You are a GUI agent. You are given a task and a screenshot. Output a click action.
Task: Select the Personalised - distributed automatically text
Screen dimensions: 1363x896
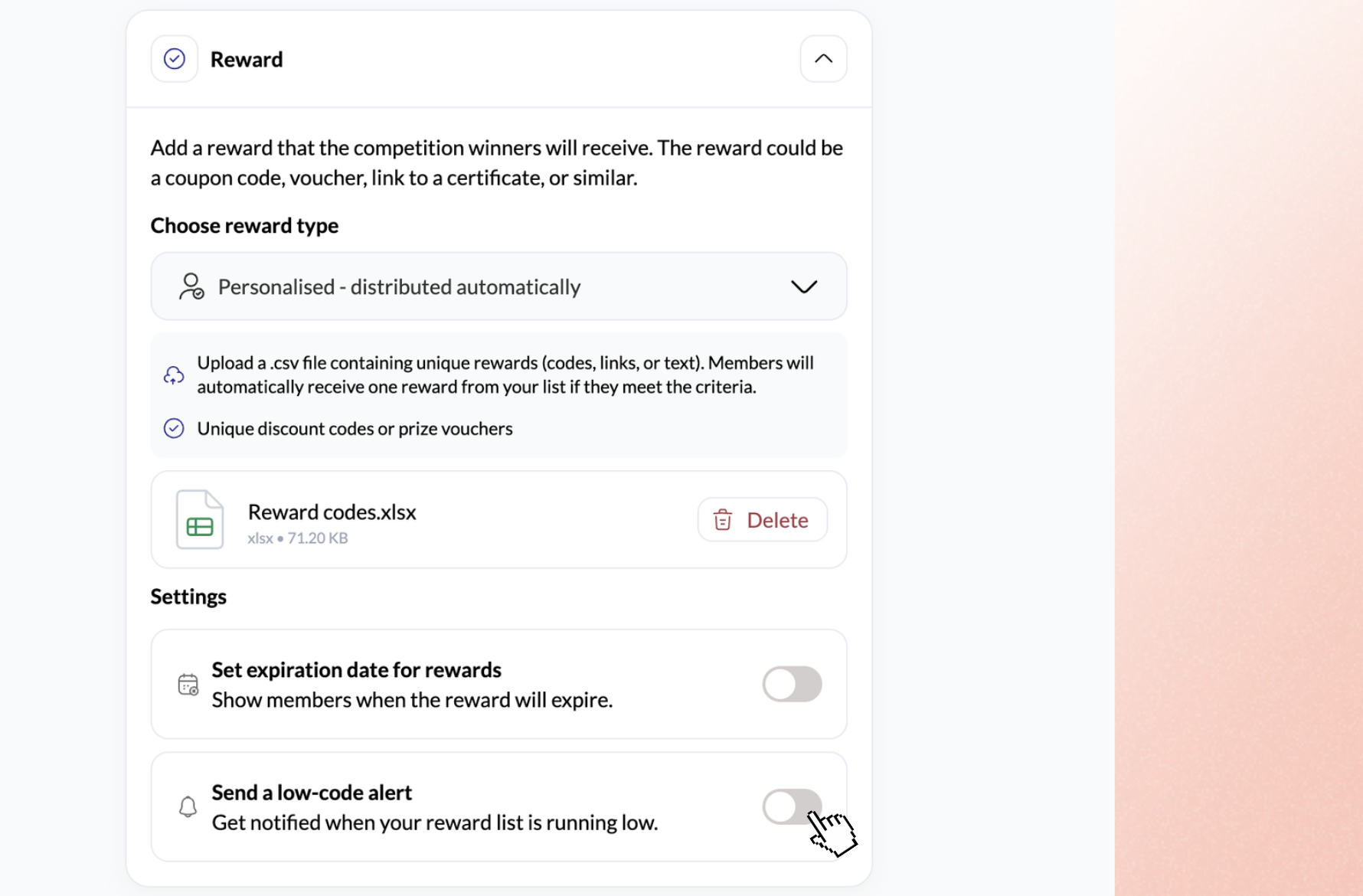tap(400, 286)
